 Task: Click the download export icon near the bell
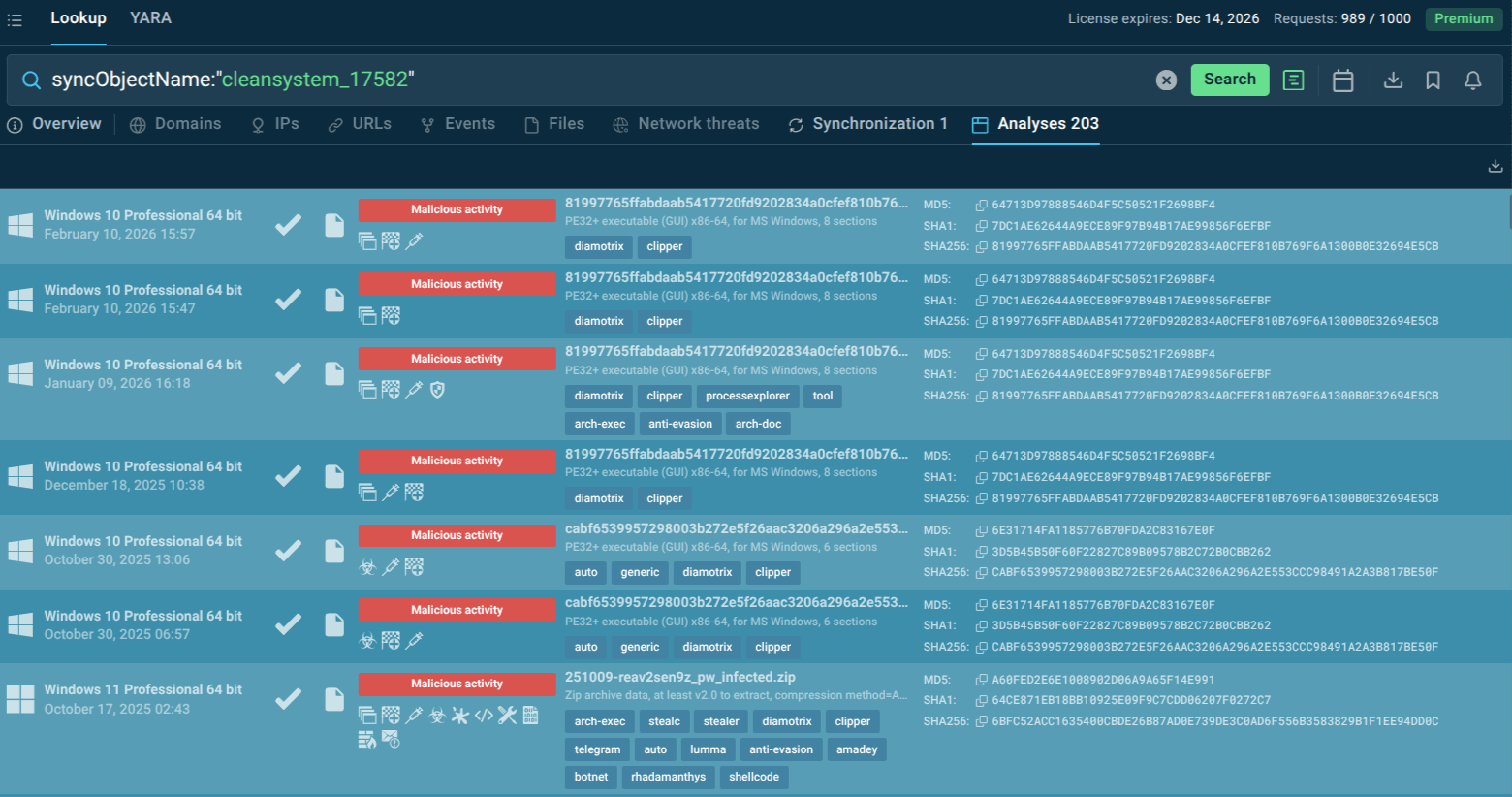pyautogui.click(x=1393, y=80)
